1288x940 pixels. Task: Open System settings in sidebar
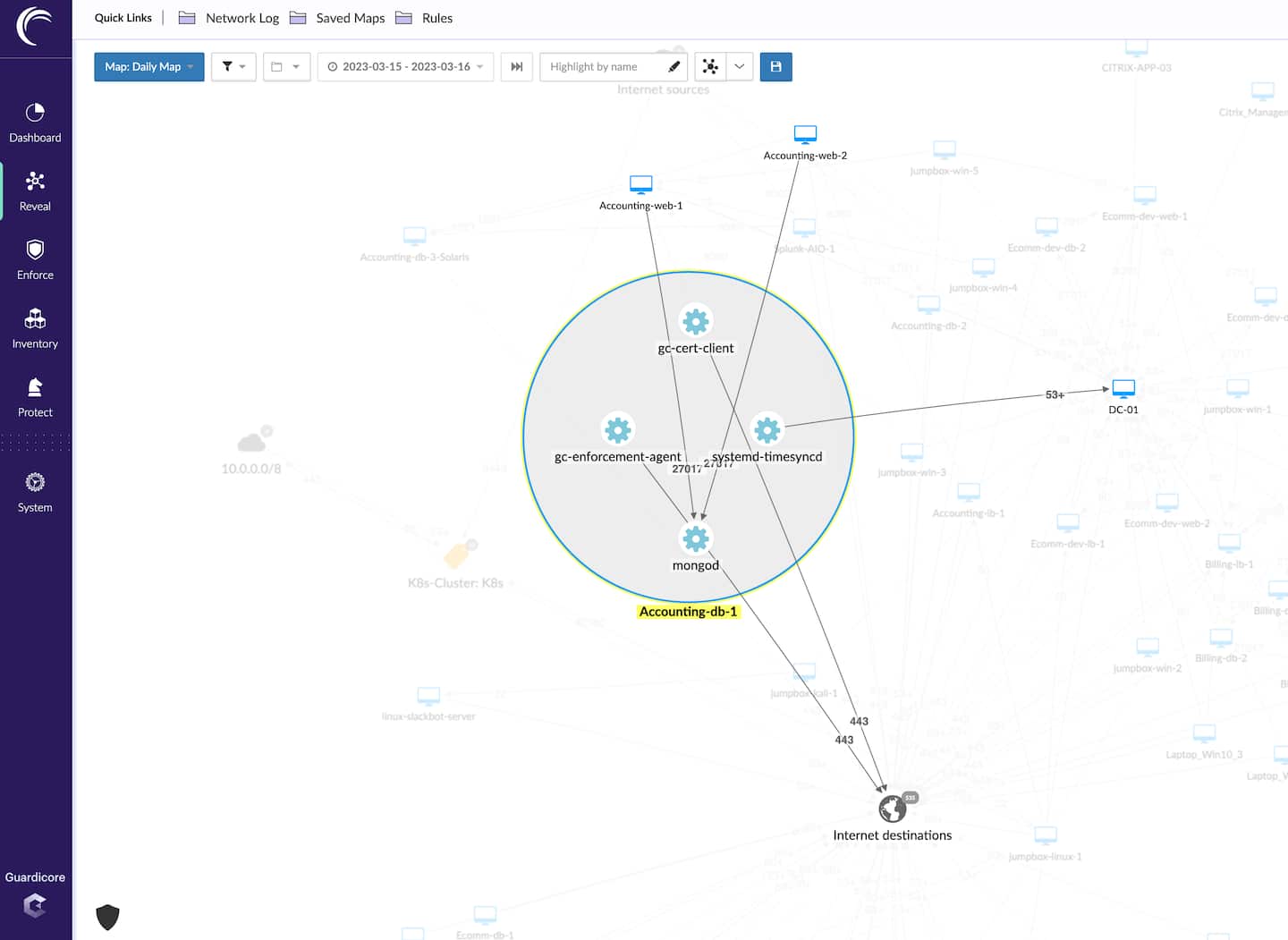click(x=35, y=492)
